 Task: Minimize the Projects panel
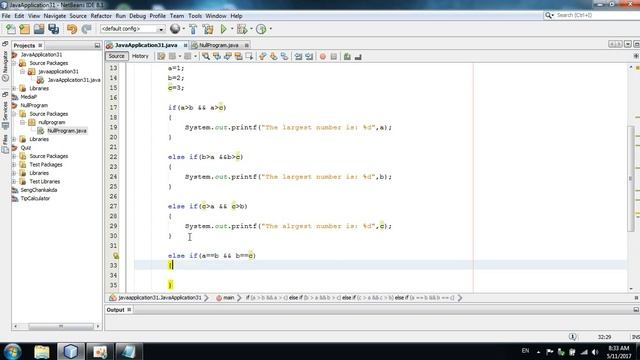tap(97, 45)
